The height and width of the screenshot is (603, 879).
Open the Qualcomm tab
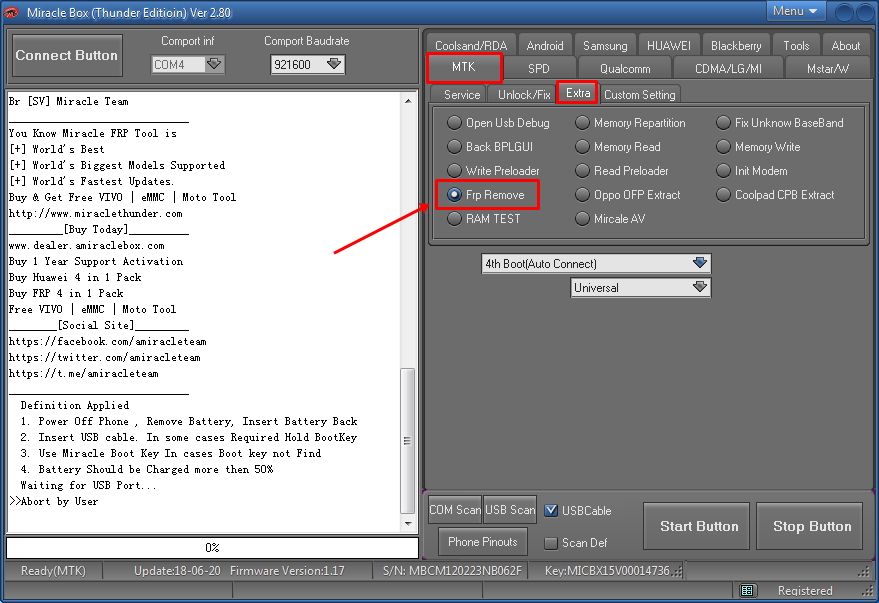[625, 68]
